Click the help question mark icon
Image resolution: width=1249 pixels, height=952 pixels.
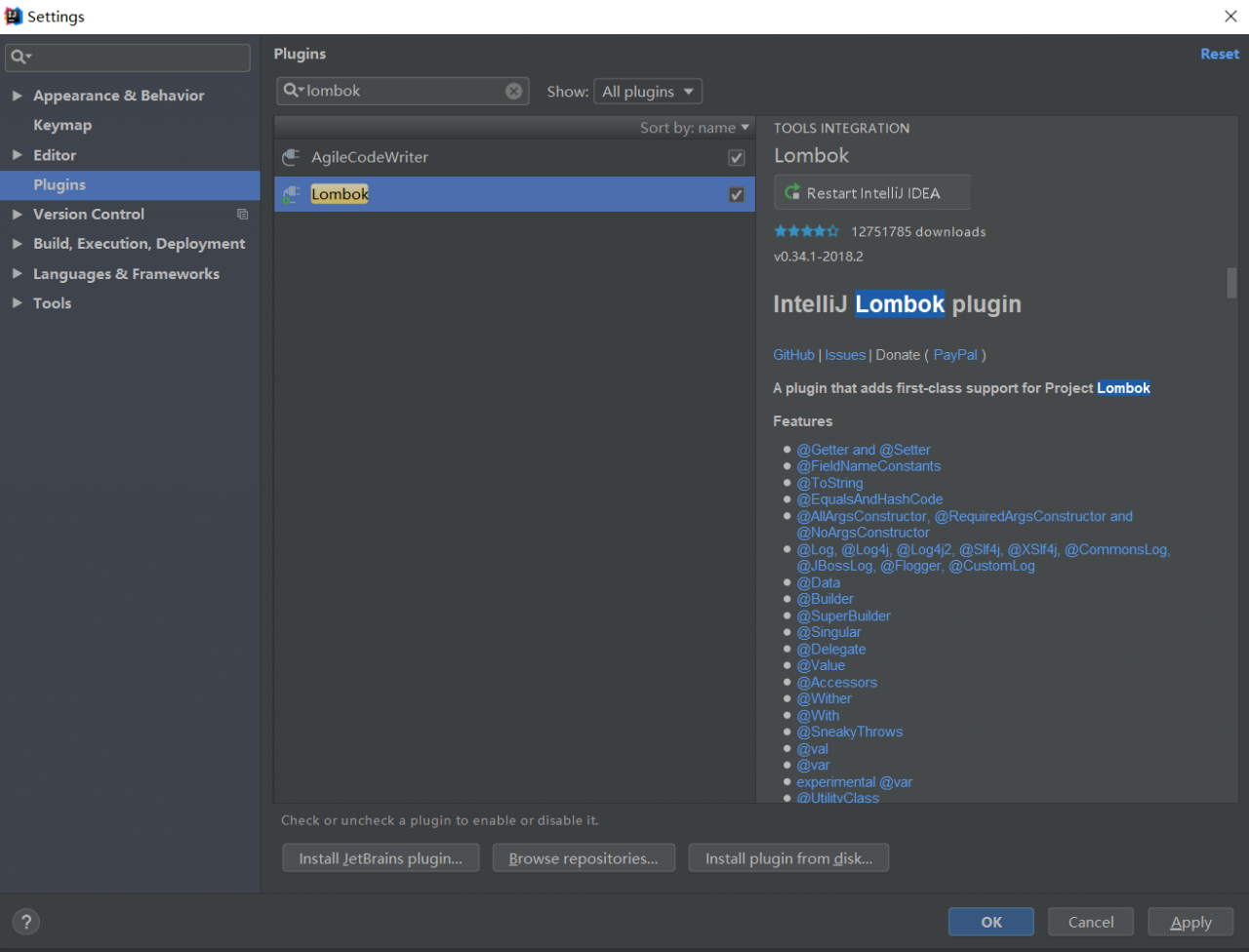pyautogui.click(x=26, y=922)
